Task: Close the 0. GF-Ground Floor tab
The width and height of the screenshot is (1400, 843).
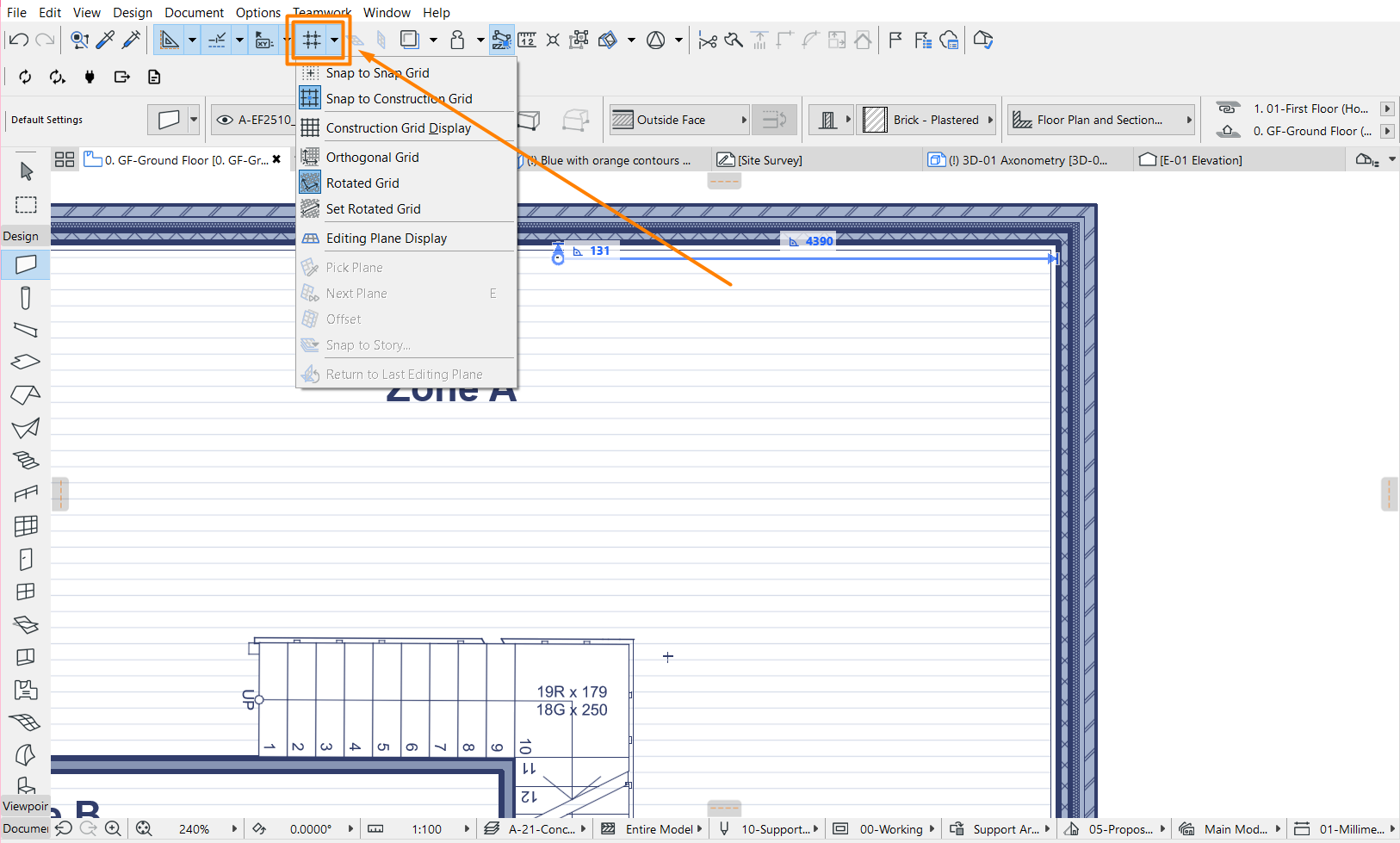Action: pos(276,159)
